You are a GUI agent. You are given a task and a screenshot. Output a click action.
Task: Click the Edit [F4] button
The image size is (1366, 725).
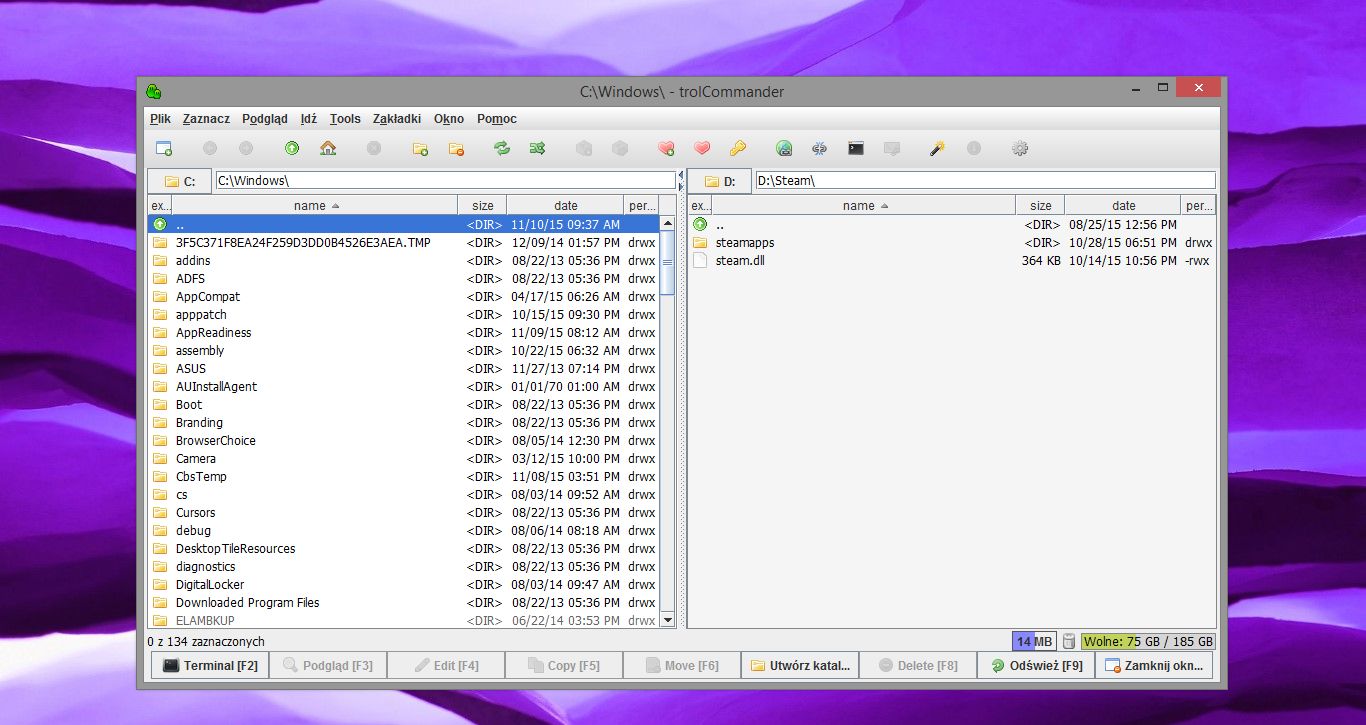tap(446, 665)
